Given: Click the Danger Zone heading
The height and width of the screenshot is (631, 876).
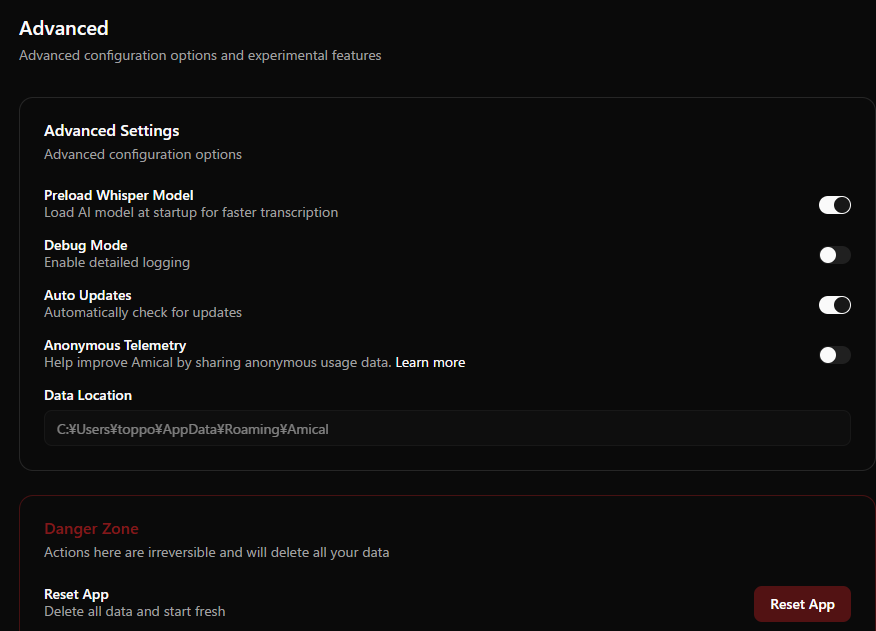Looking at the screenshot, I should (x=91, y=529).
